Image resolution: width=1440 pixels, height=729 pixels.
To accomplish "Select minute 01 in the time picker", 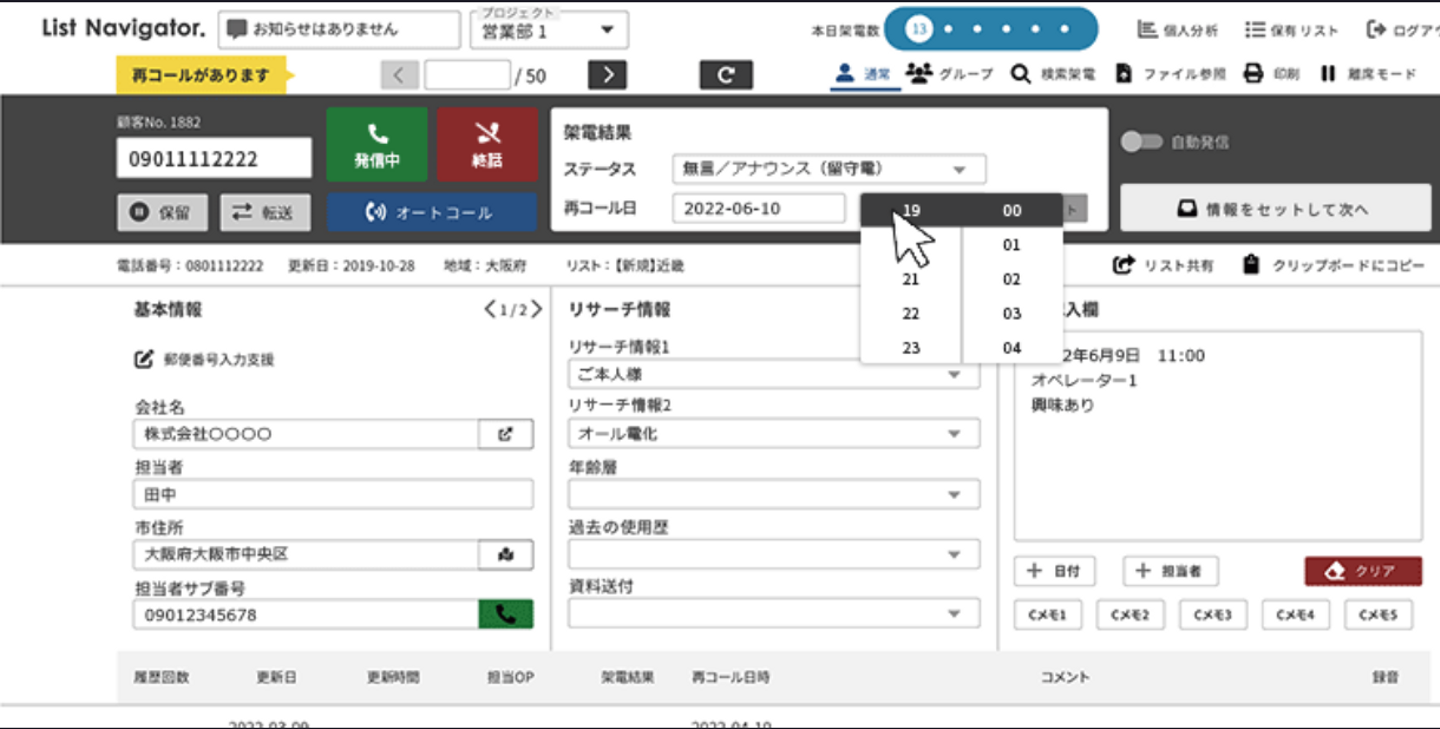I will (x=1012, y=245).
